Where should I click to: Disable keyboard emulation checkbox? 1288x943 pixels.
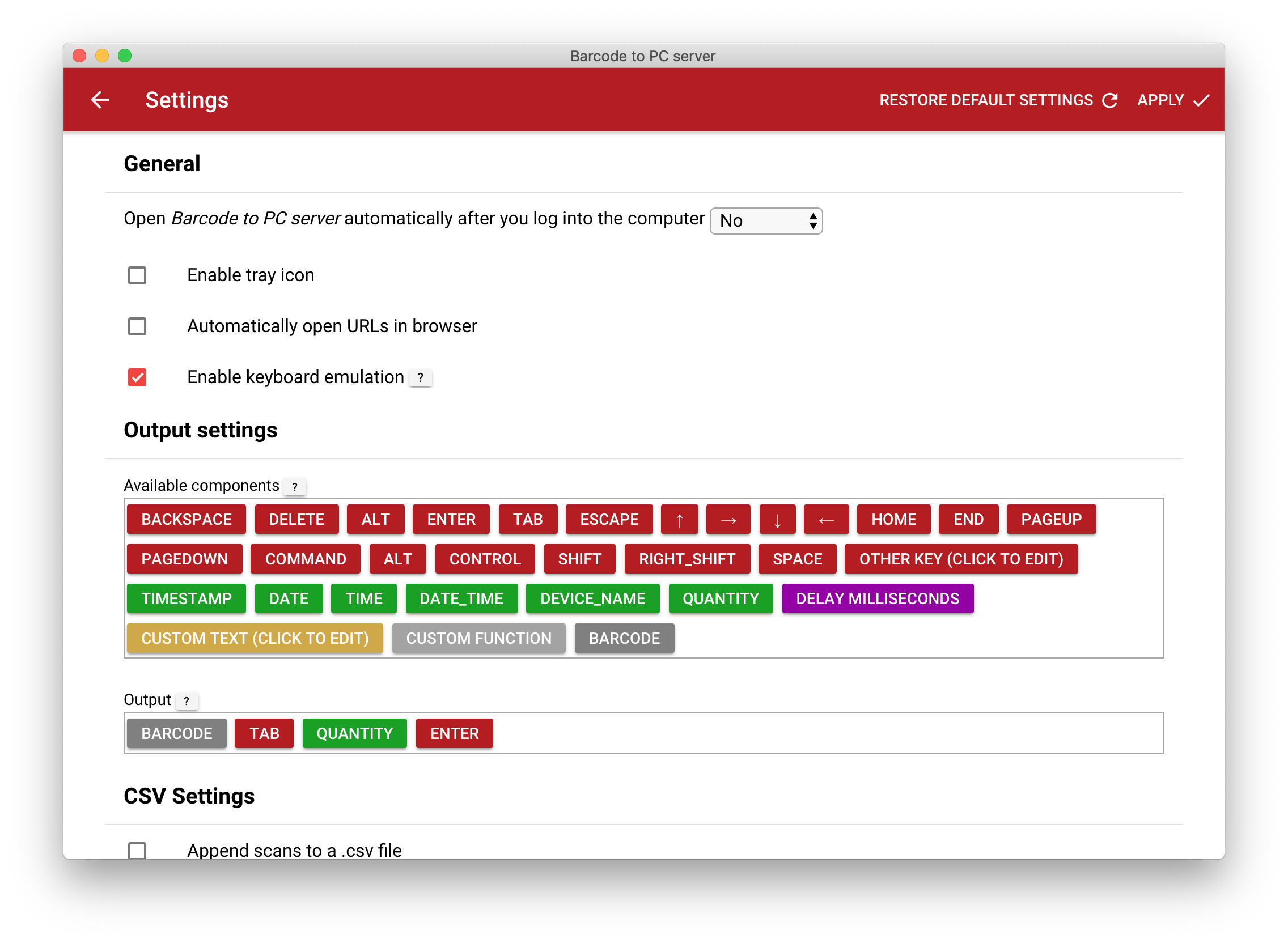click(137, 377)
